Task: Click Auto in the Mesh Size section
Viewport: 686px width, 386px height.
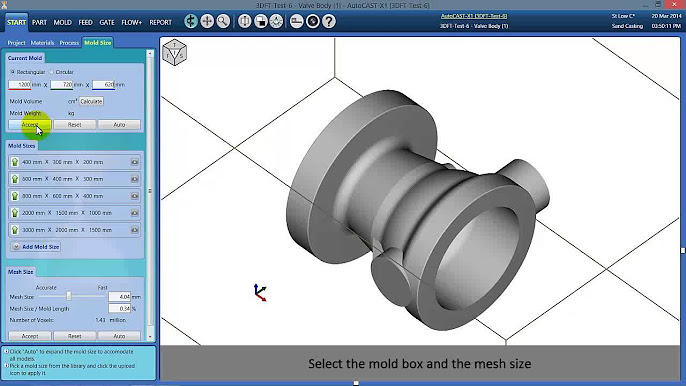Action: pos(119,336)
